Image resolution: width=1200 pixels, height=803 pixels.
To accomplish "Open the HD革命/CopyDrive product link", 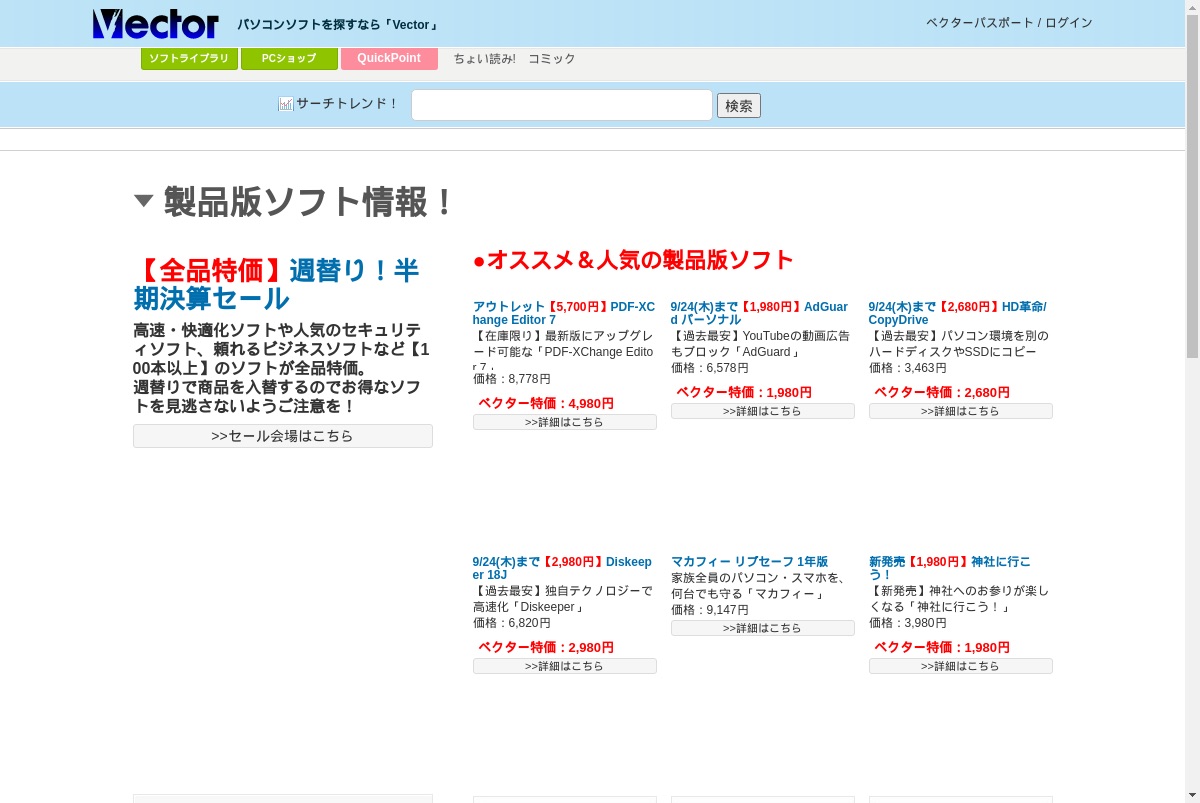I will [958, 313].
